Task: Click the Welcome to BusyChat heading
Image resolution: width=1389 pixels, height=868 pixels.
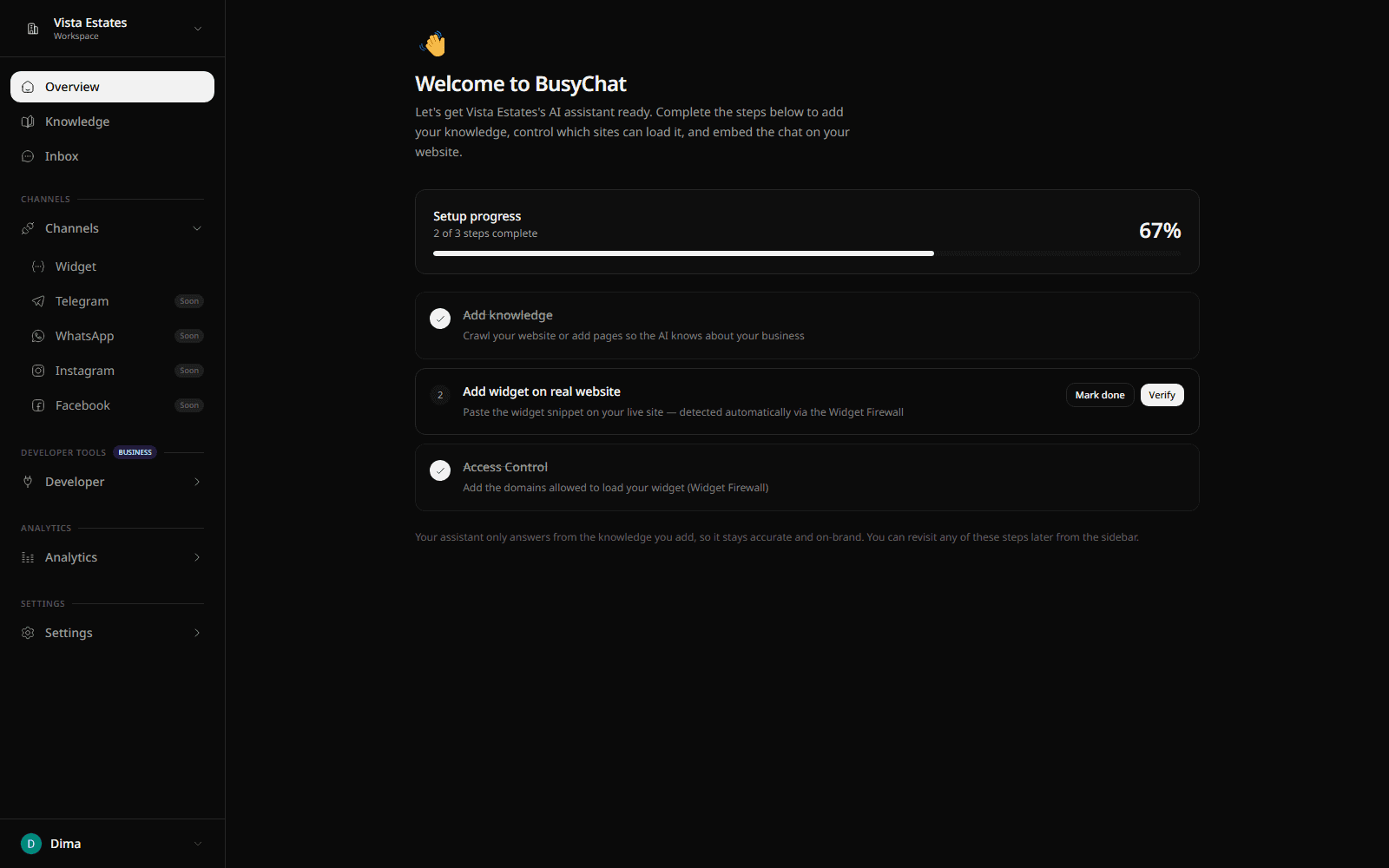Action: 521,84
